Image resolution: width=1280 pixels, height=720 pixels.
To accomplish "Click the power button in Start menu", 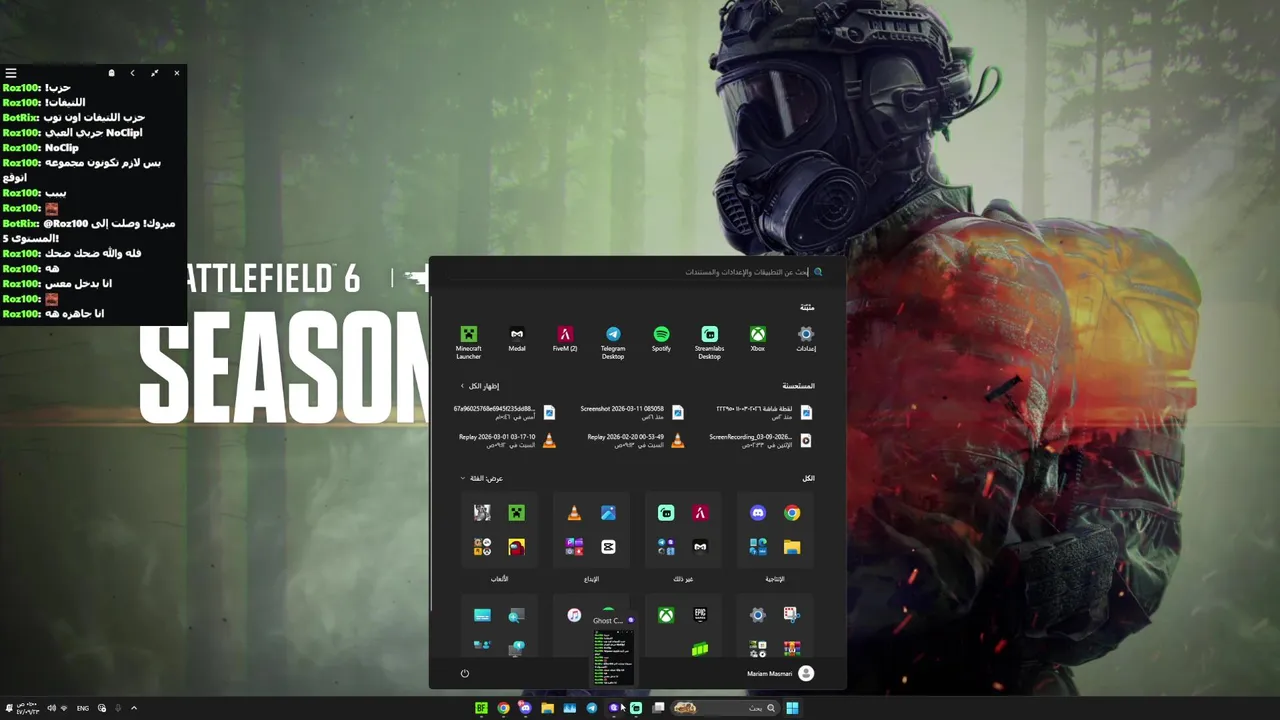I will point(464,673).
